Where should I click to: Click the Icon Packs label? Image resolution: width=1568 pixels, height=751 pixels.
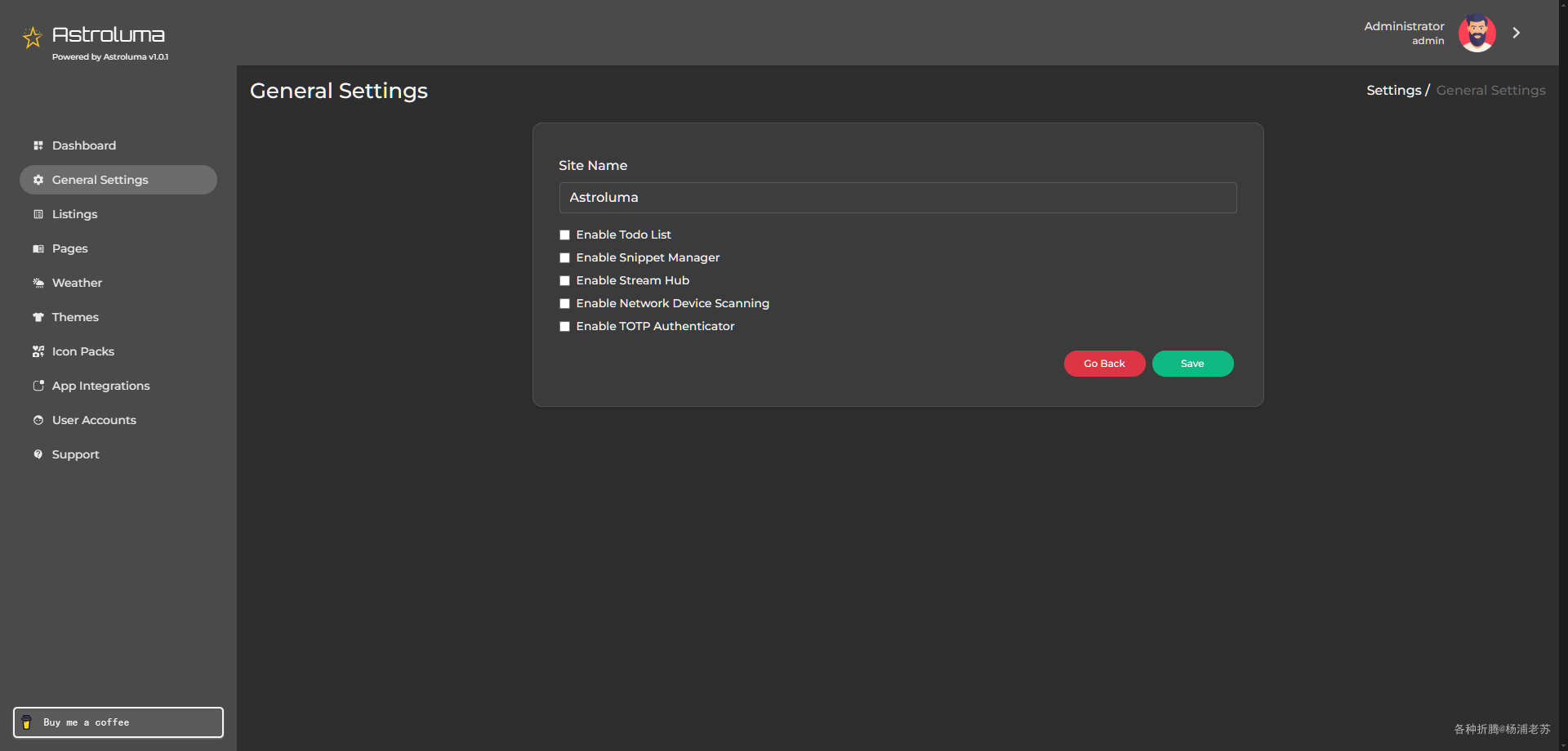point(83,351)
